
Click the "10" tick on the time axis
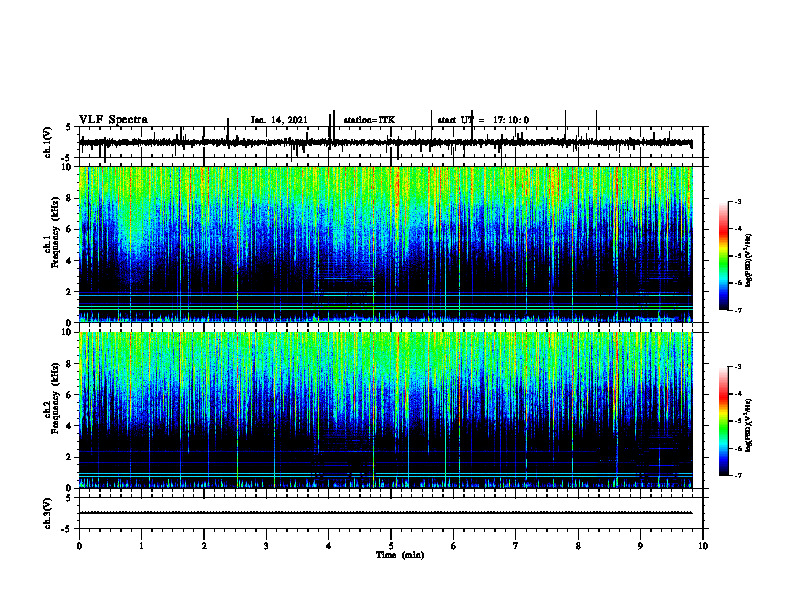tap(703, 546)
